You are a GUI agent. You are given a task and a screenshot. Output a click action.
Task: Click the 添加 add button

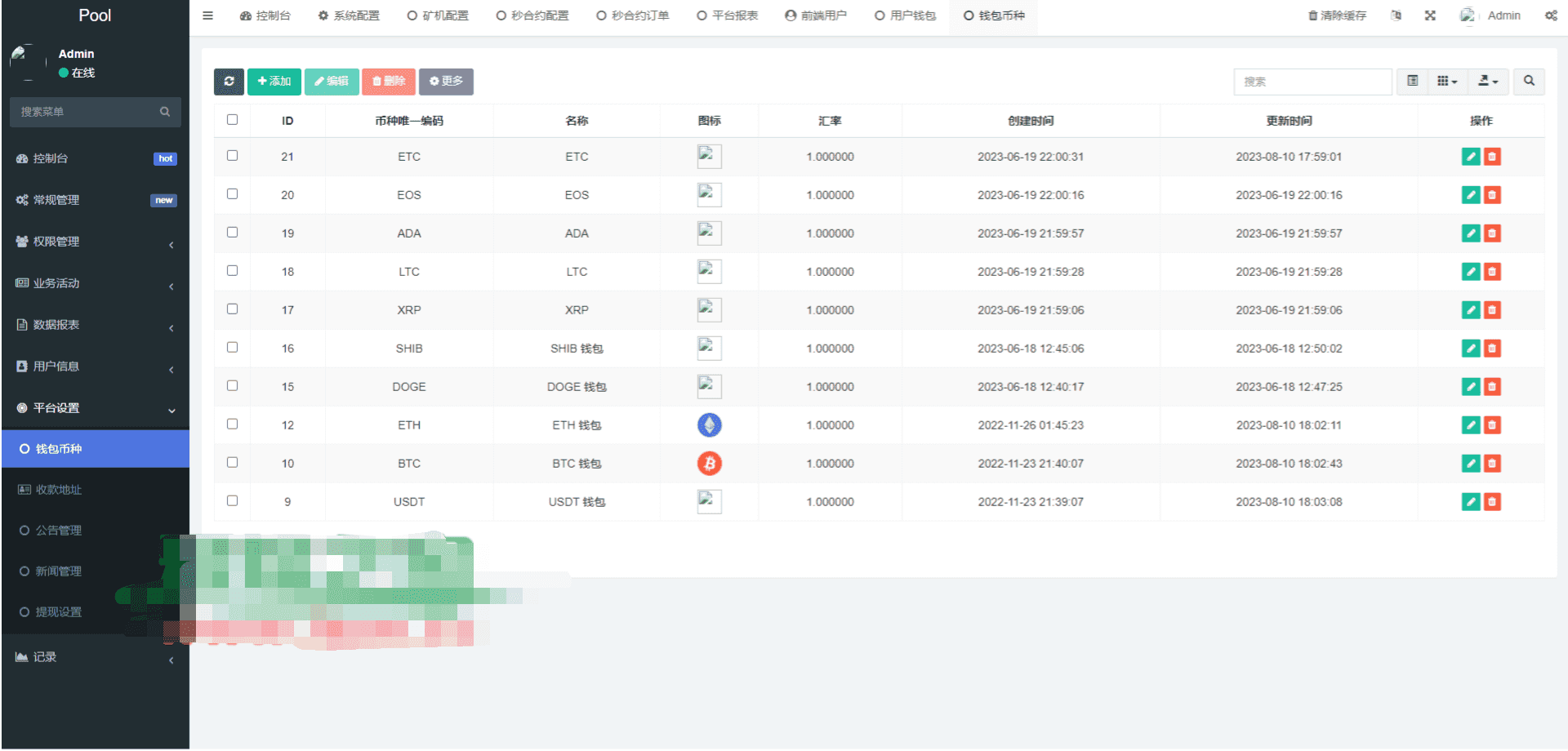pyautogui.click(x=274, y=82)
